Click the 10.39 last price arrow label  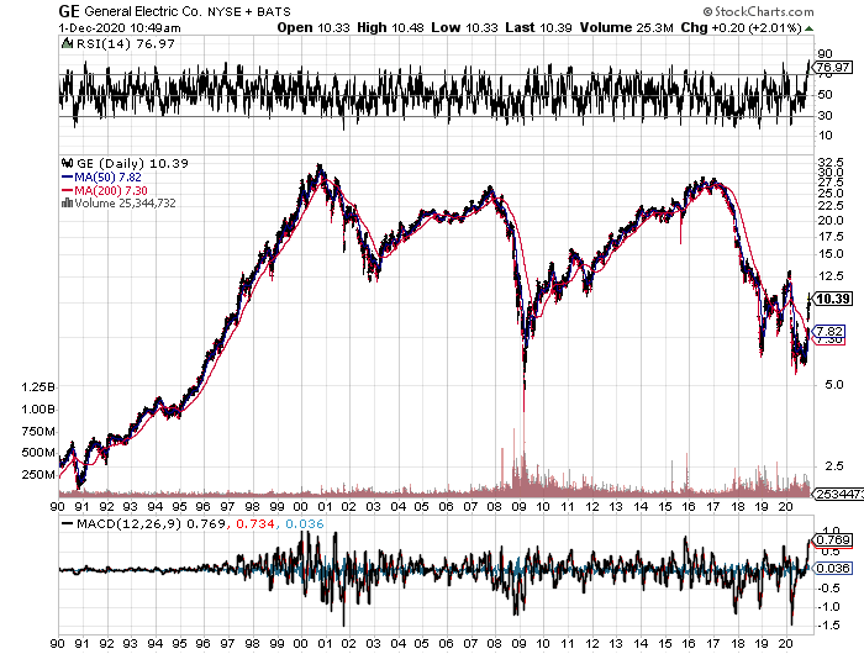[833, 299]
